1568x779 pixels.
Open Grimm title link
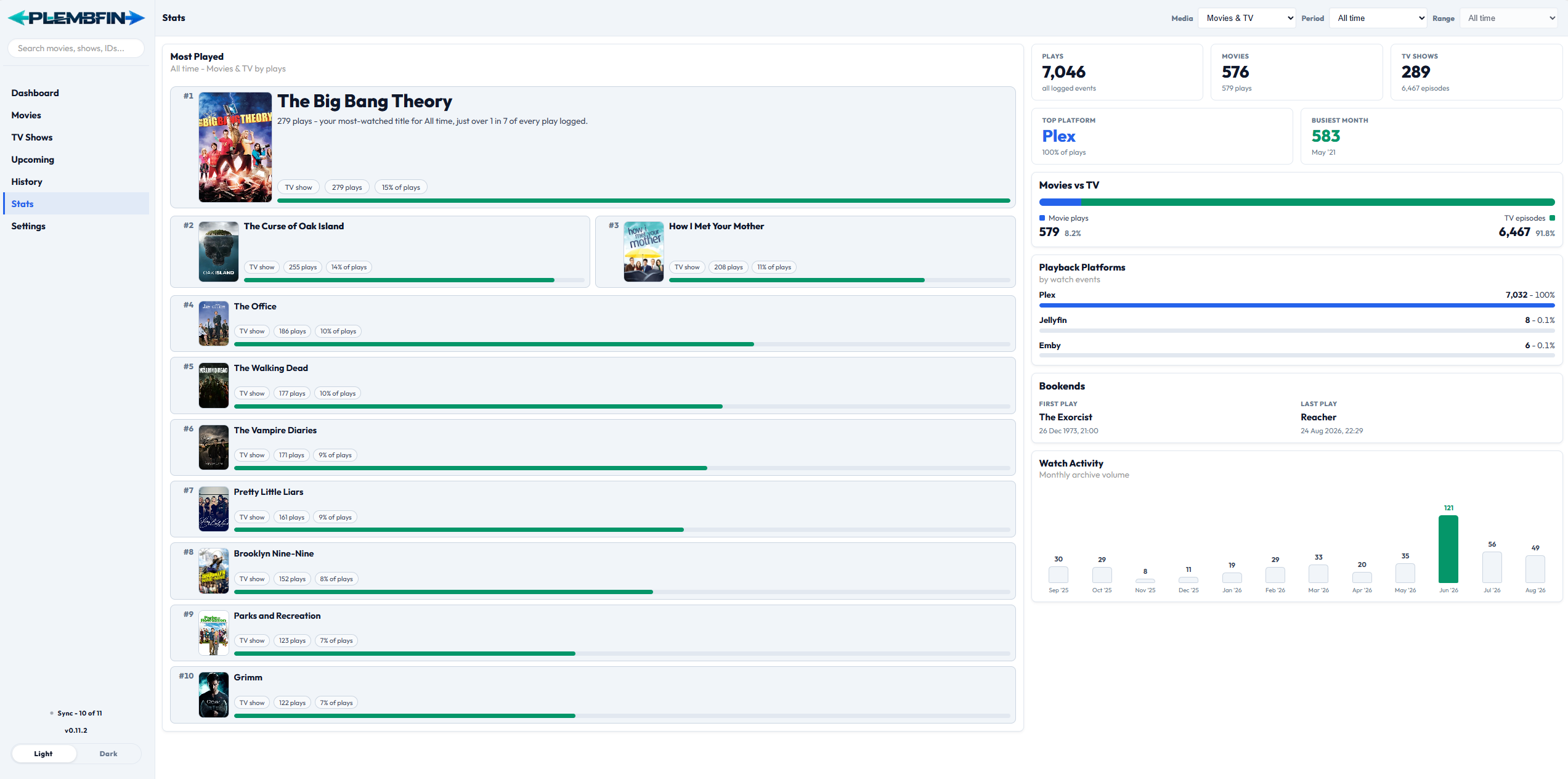tap(248, 677)
